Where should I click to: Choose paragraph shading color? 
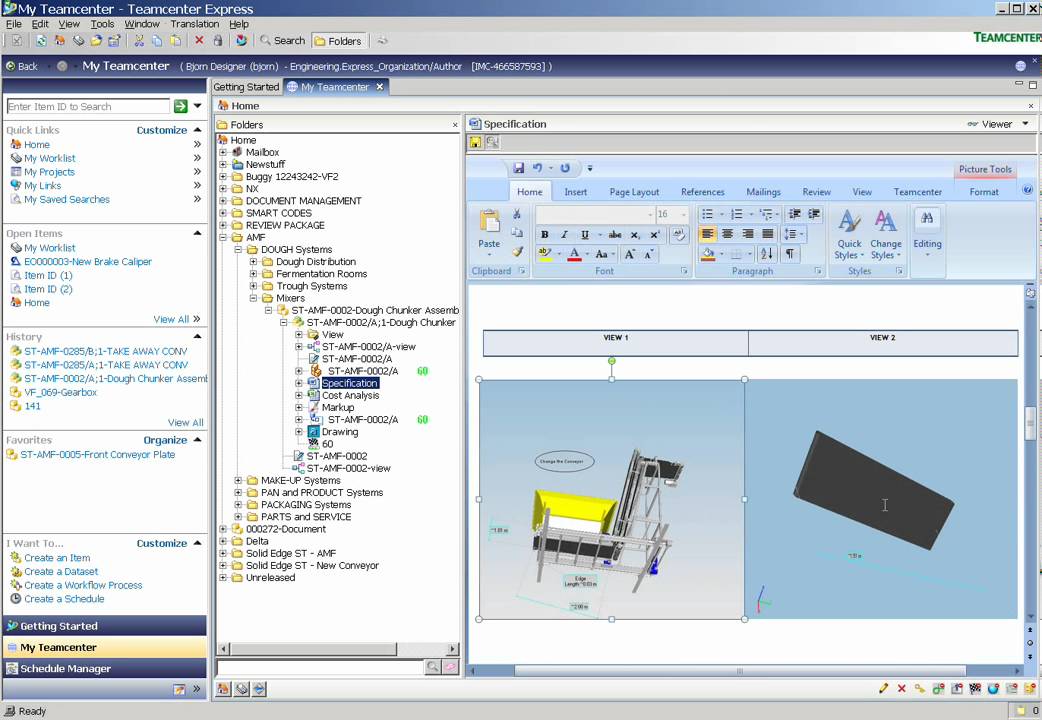[x=708, y=254]
